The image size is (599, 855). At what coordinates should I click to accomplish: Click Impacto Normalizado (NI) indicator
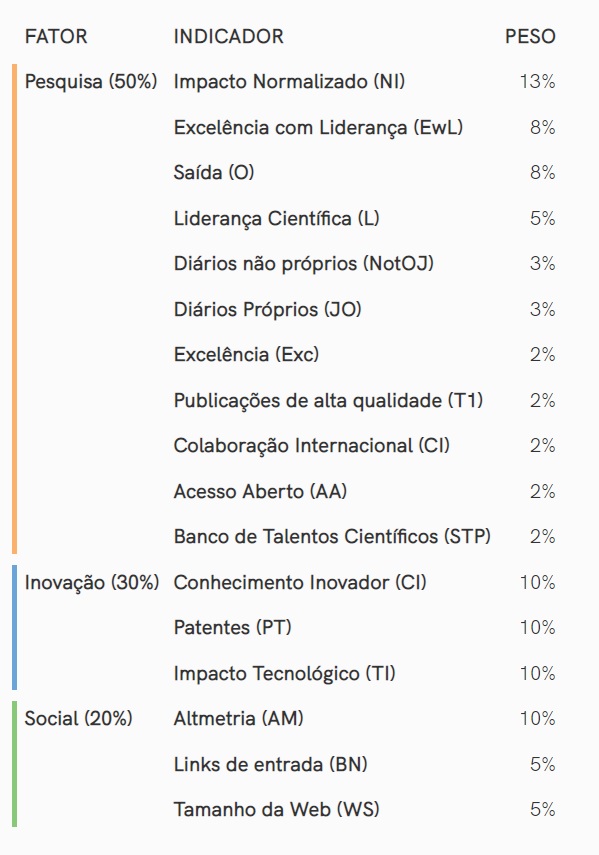click(289, 82)
